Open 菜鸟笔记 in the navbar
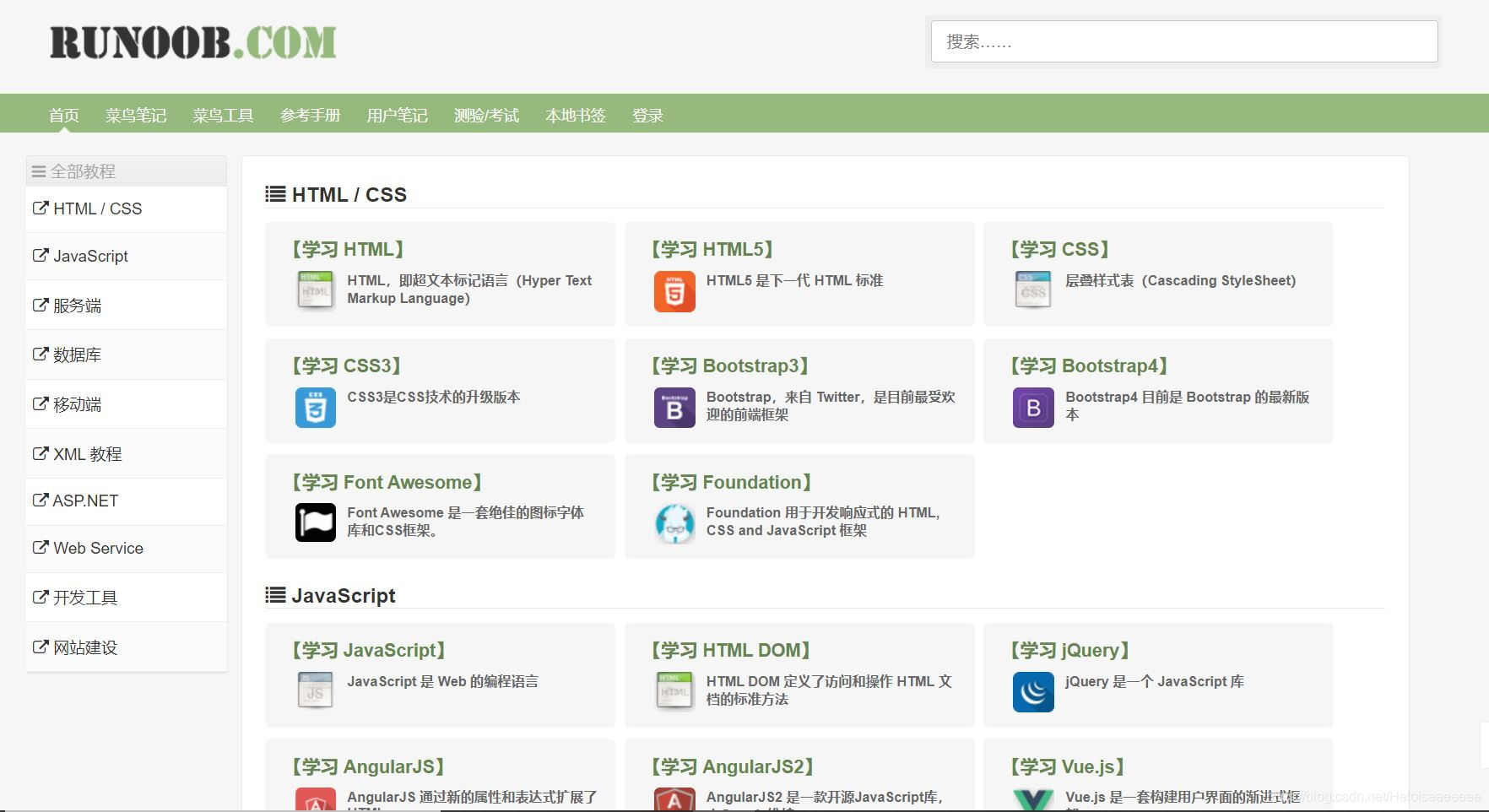The height and width of the screenshot is (812, 1489). pyautogui.click(x=136, y=116)
